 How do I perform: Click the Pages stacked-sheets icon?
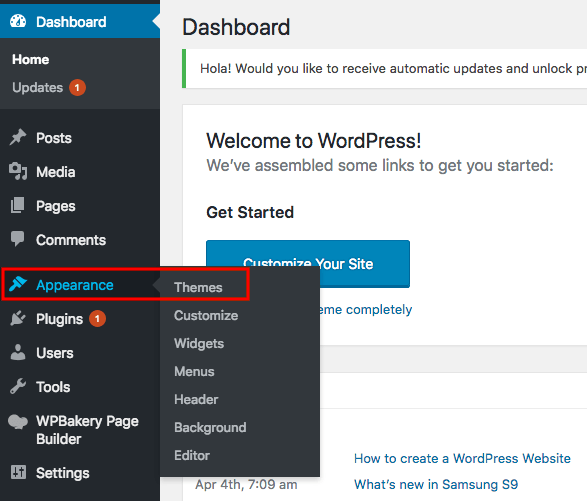(18, 206)
